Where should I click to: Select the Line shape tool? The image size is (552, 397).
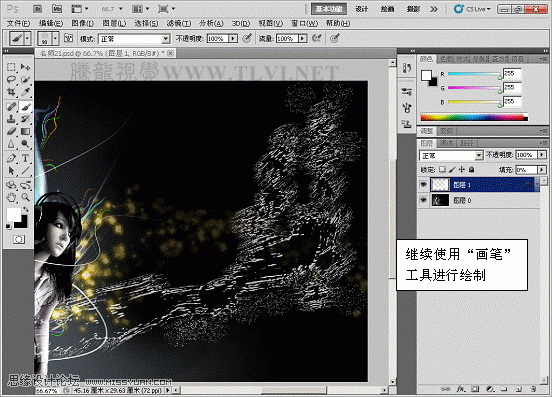coord(25,171)
